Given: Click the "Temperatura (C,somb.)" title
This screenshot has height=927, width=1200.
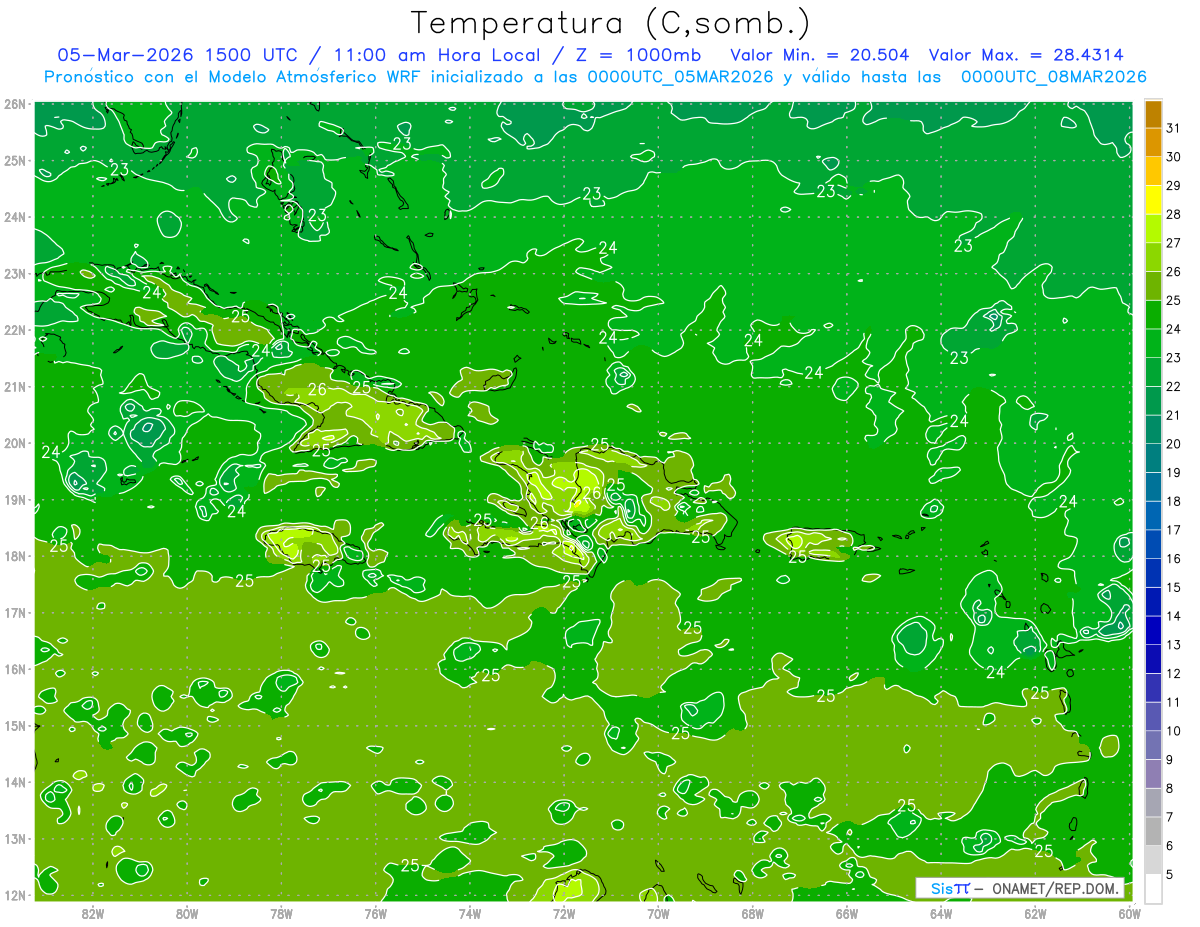Looking at the screenshot, I should tap(611, 24).
